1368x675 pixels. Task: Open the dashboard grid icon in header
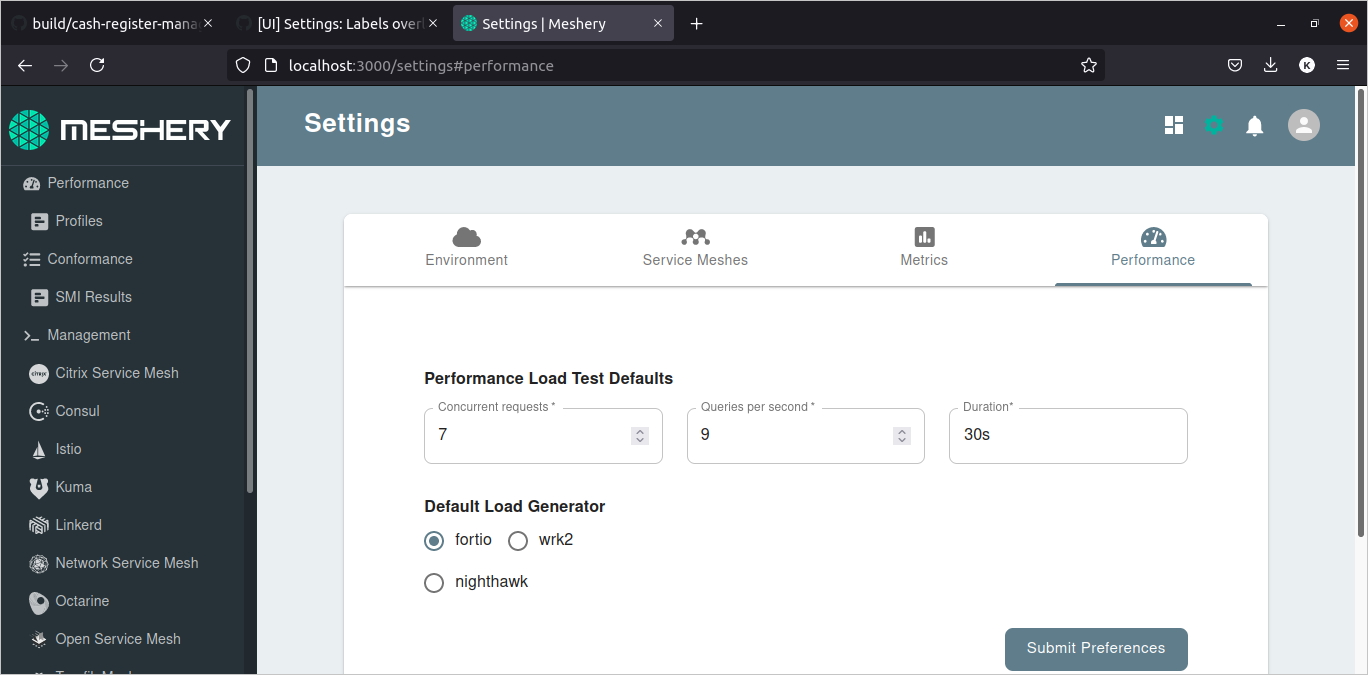pyautogui.click(x=1173, y=125)
